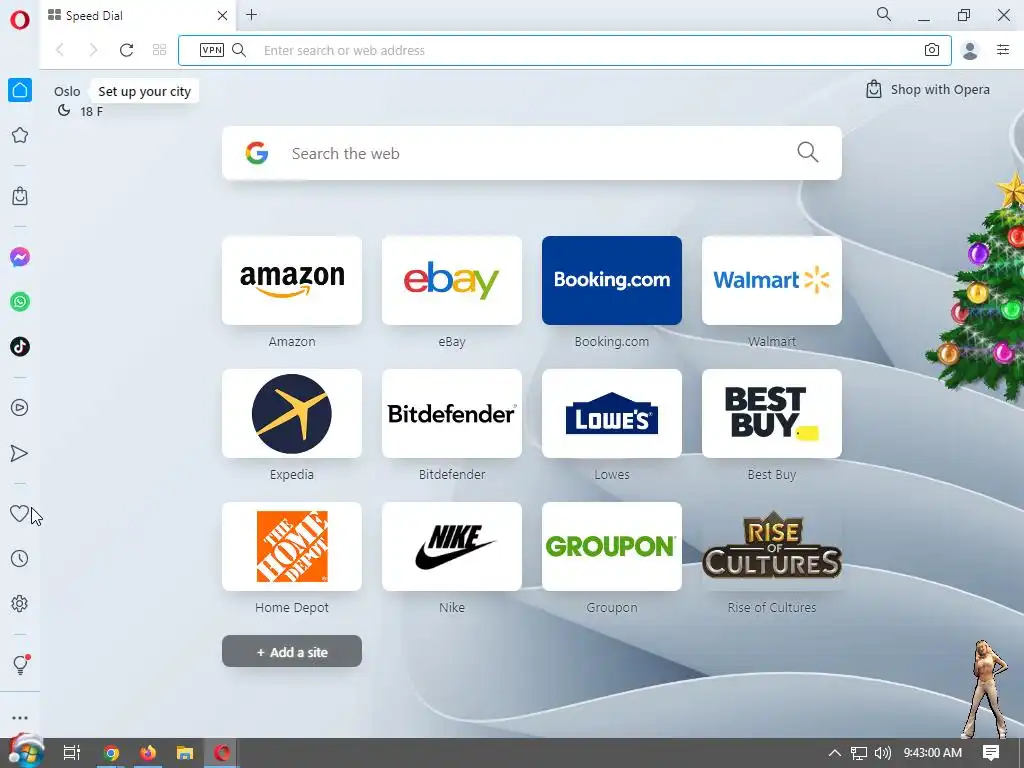This screenshot has height=768, width=1024.
Task: Search tabs using the magnifier icon
Action: click(x=884, y=14)
